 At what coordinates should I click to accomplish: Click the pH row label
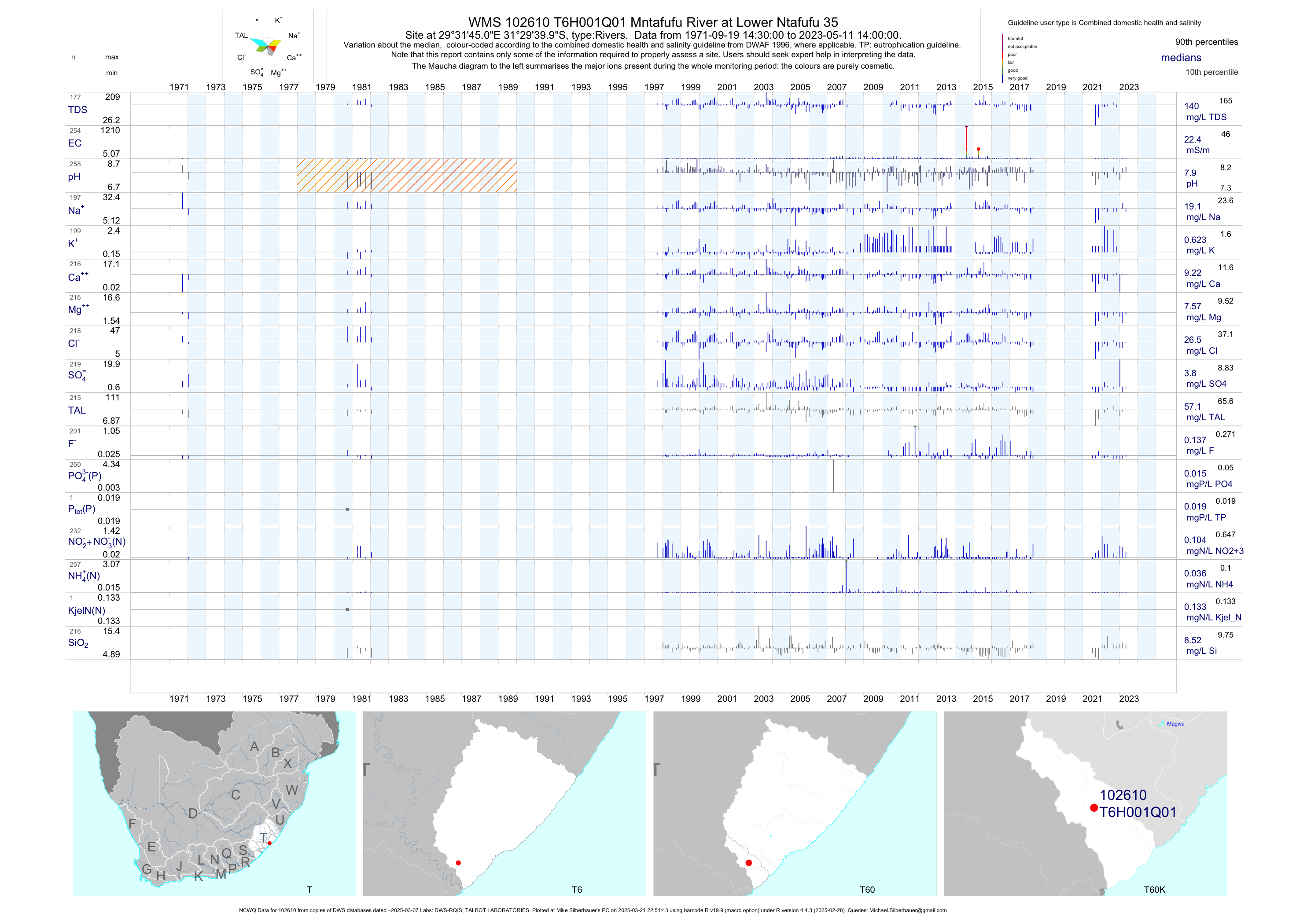(x=74, y=177)
